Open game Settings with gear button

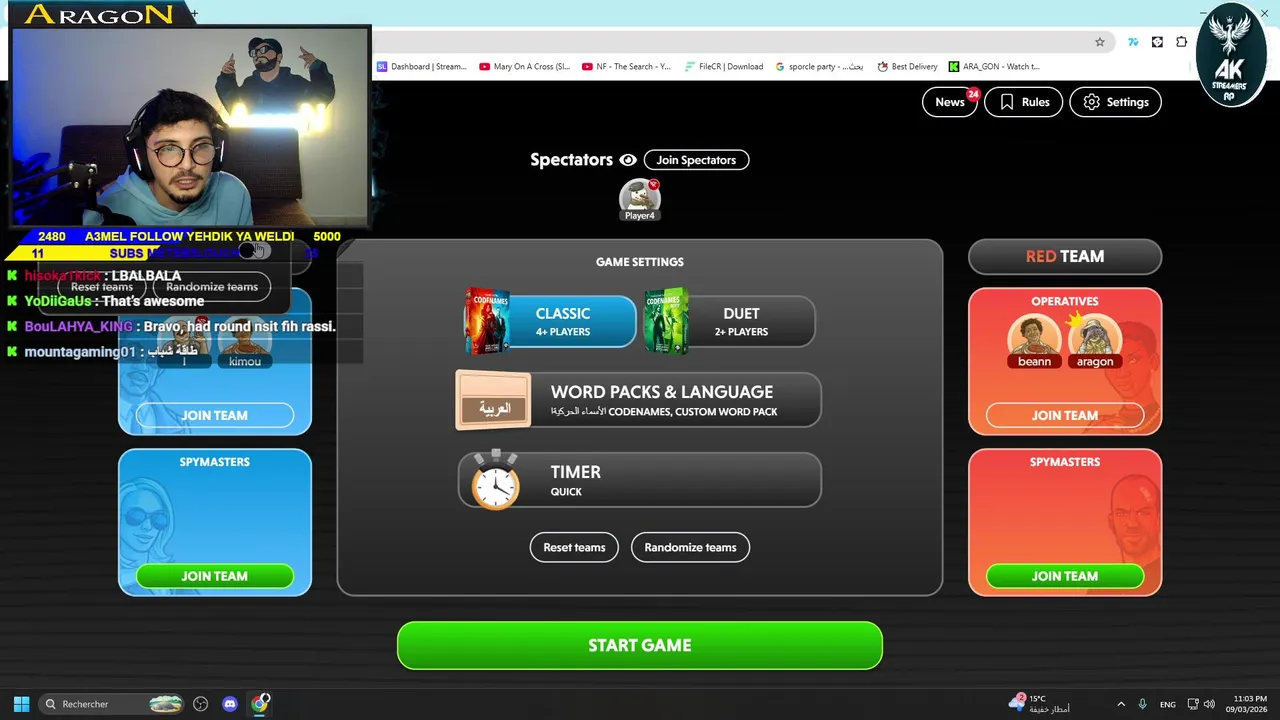click(1115, 102)
